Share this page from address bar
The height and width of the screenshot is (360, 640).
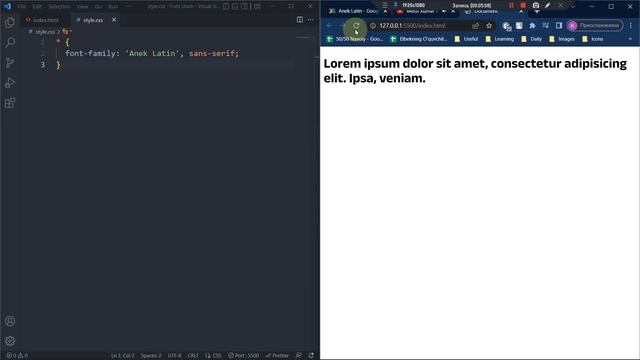point(476,26)
